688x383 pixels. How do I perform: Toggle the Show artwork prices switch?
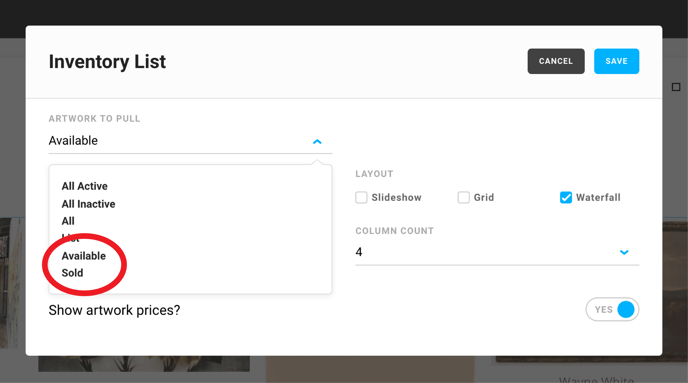612,309
